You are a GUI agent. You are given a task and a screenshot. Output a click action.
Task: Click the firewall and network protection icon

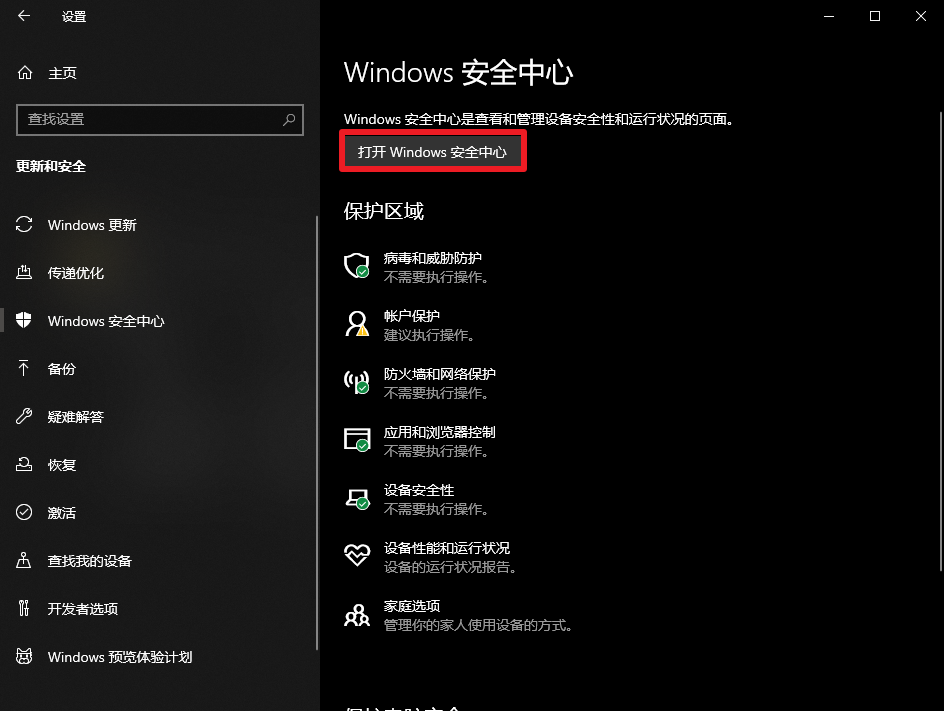tap(357, 381)
